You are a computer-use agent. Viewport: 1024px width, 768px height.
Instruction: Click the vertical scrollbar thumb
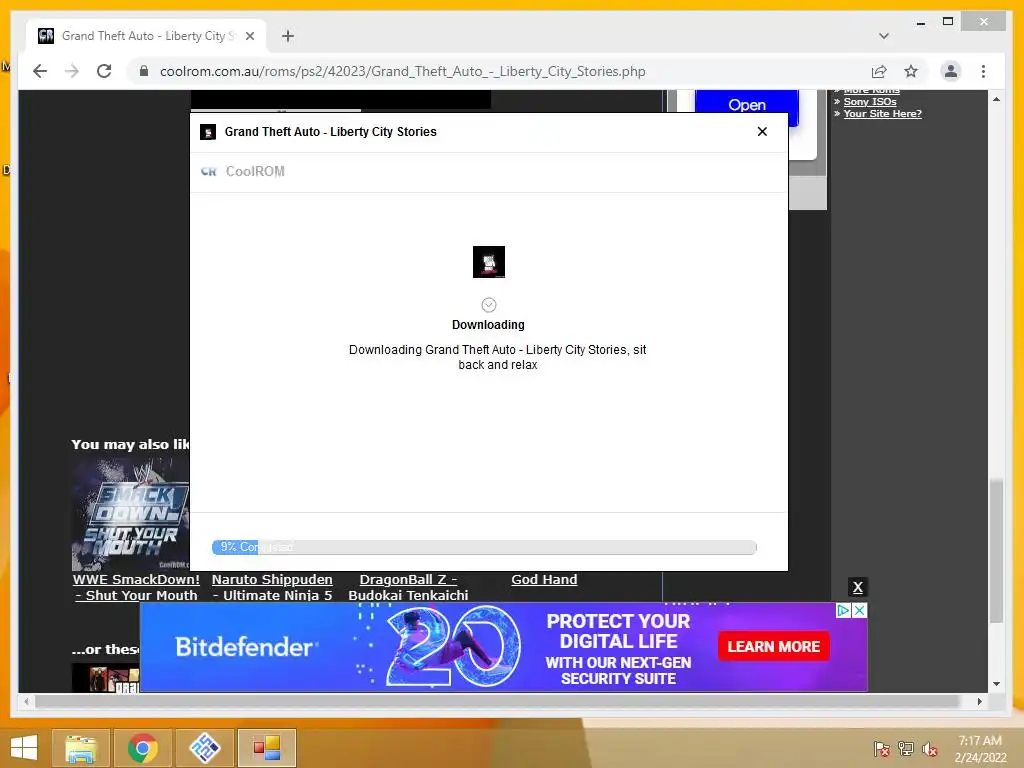click(996, 552)
